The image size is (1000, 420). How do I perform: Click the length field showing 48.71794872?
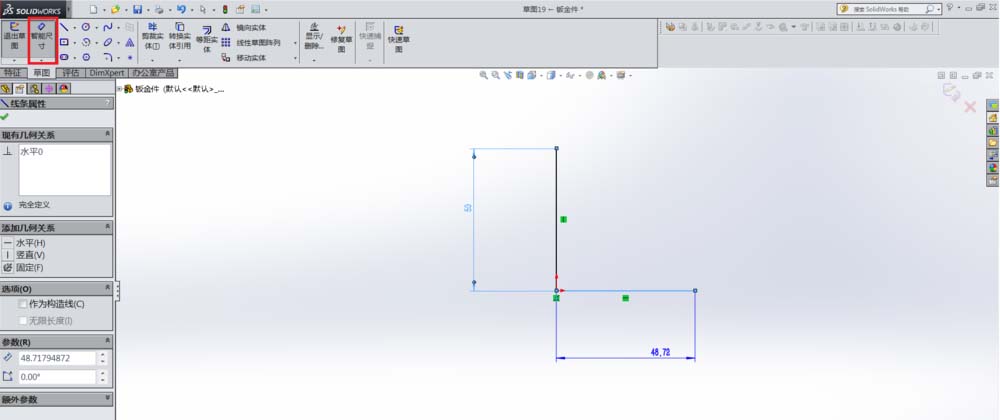pyautogui.click(x=57, y=358)
